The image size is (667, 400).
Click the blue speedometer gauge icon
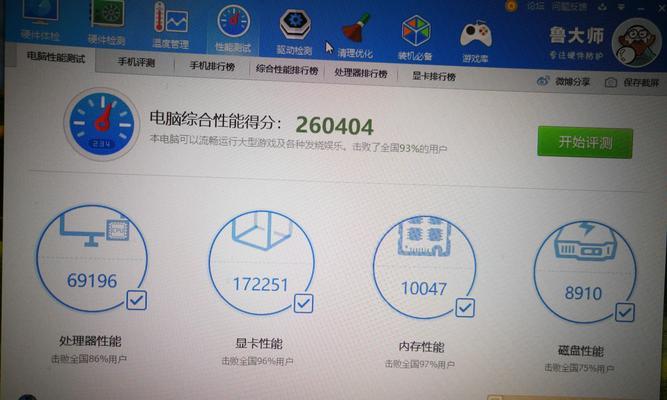[102, 124]
